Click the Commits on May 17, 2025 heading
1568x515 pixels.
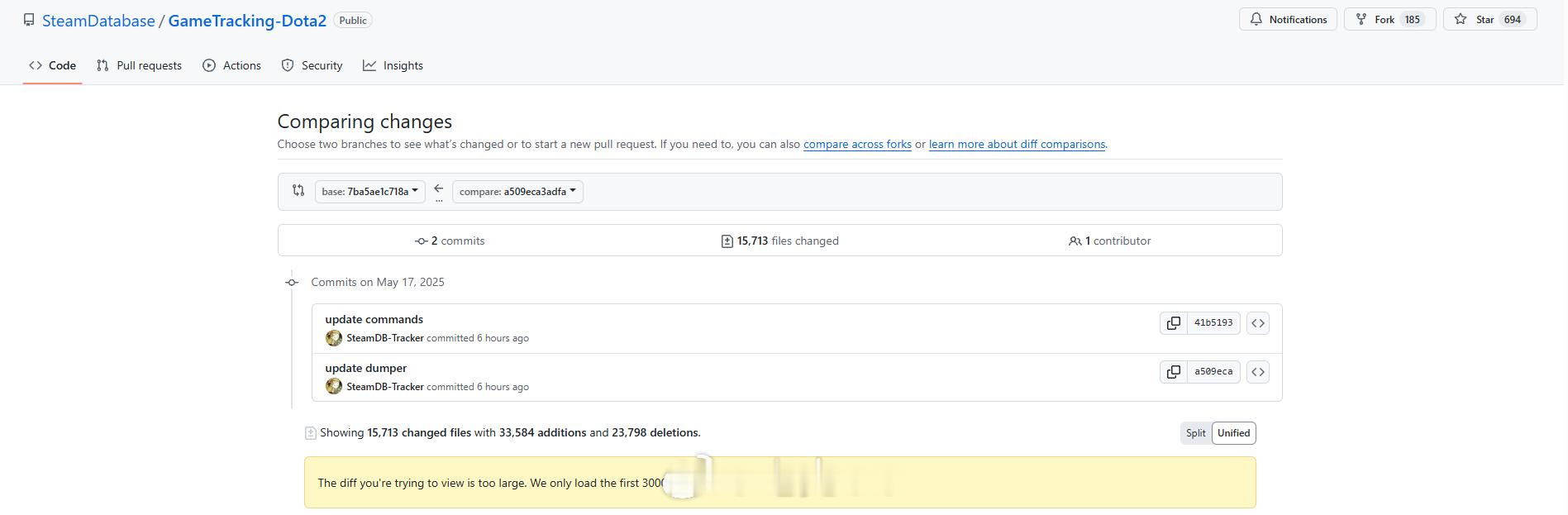tap(378, 282)
